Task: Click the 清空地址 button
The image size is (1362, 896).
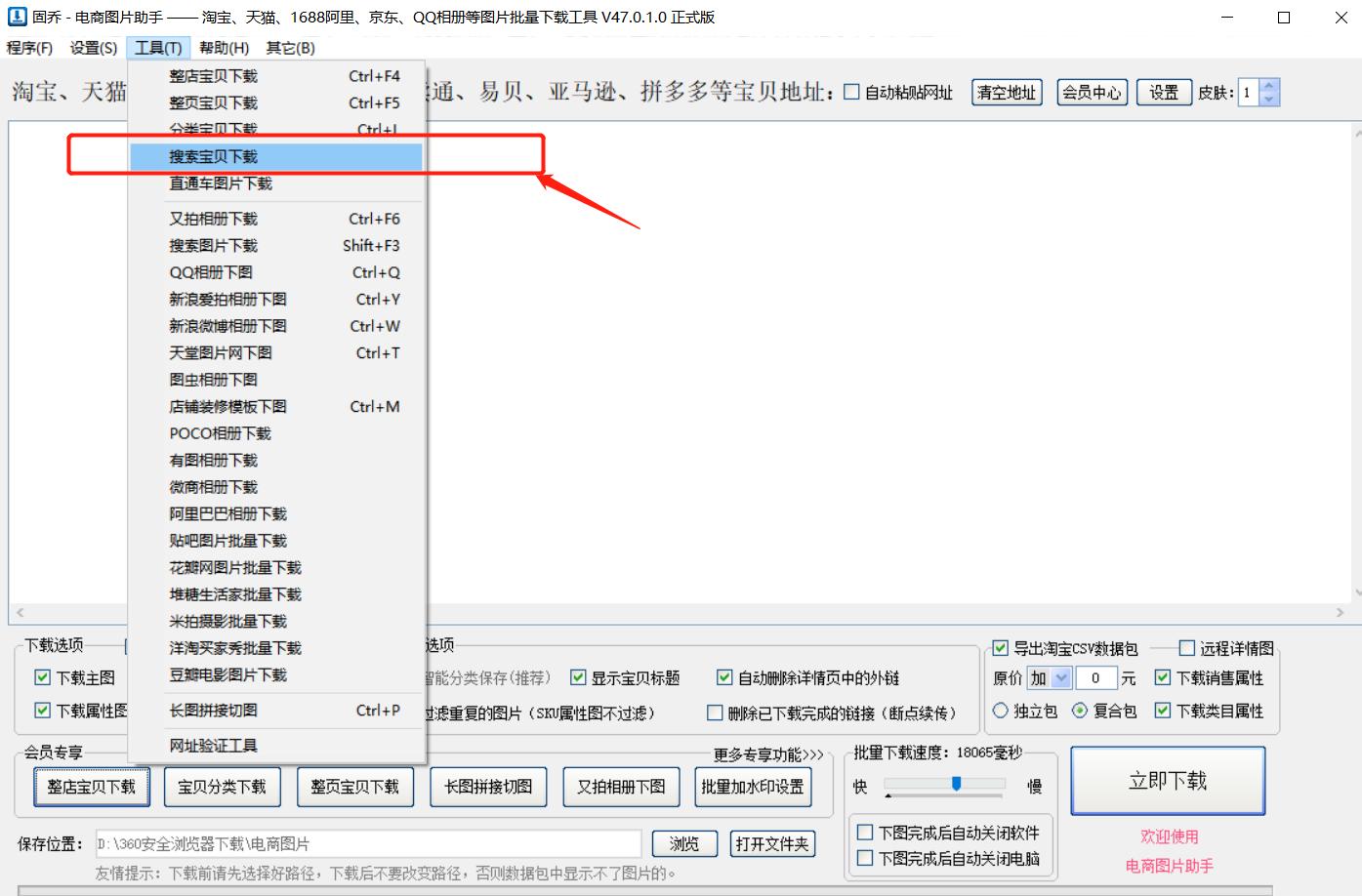Action: pos(1006,92)
